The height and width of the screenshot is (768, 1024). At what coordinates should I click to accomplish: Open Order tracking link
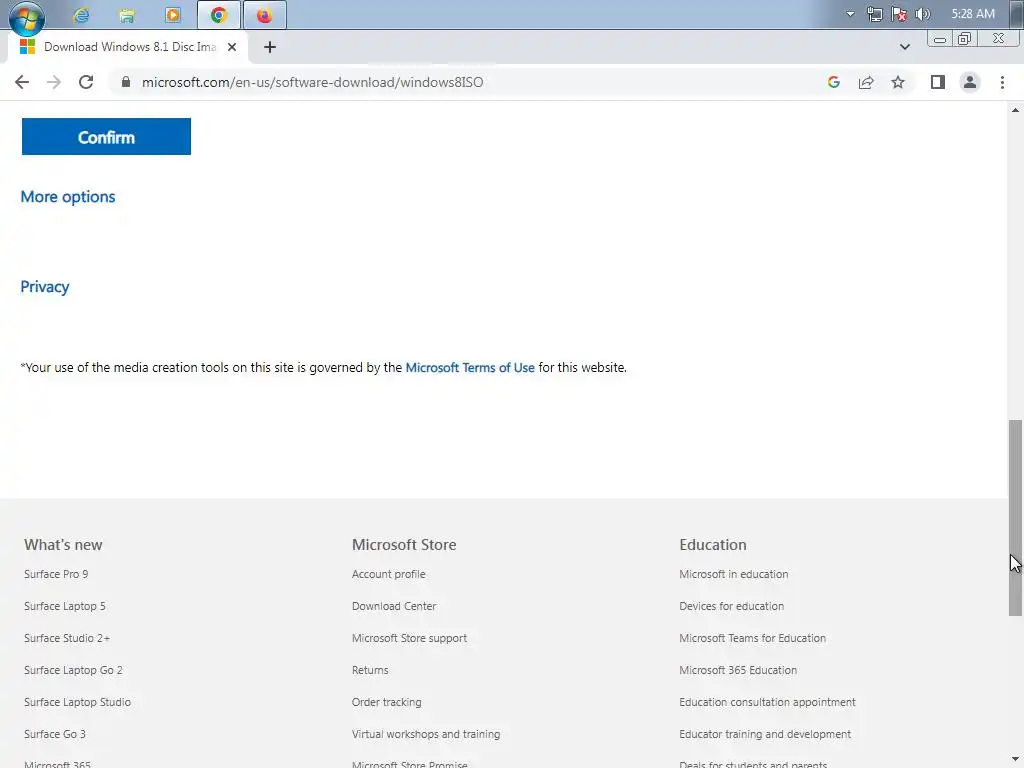[x=387, y=702]
